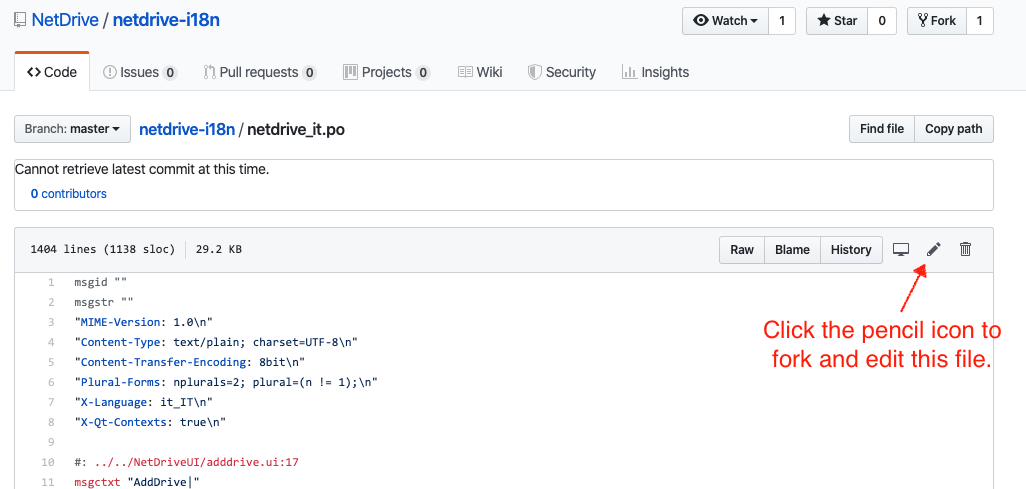Click the stargazers count 0
This screenshot has width=1026, height=489.
click(882, 21)
